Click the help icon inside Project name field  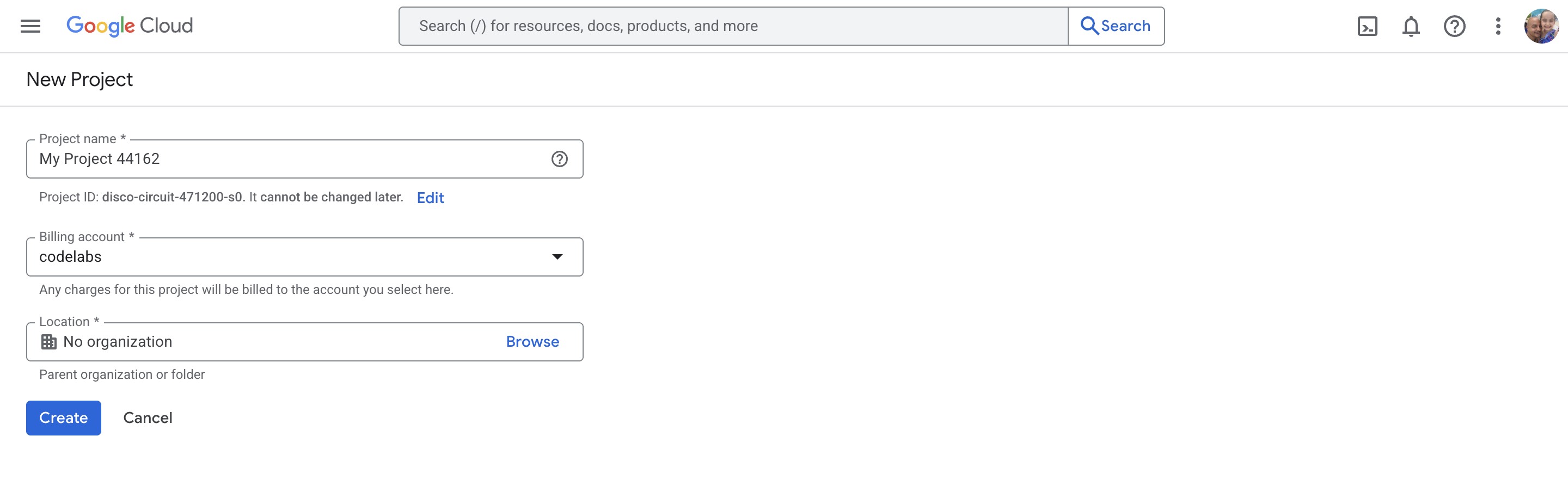559,159
